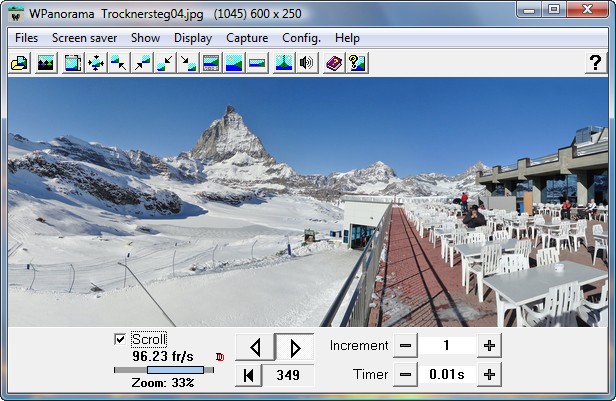Move window to upper-right corner icon

point(142,63)
